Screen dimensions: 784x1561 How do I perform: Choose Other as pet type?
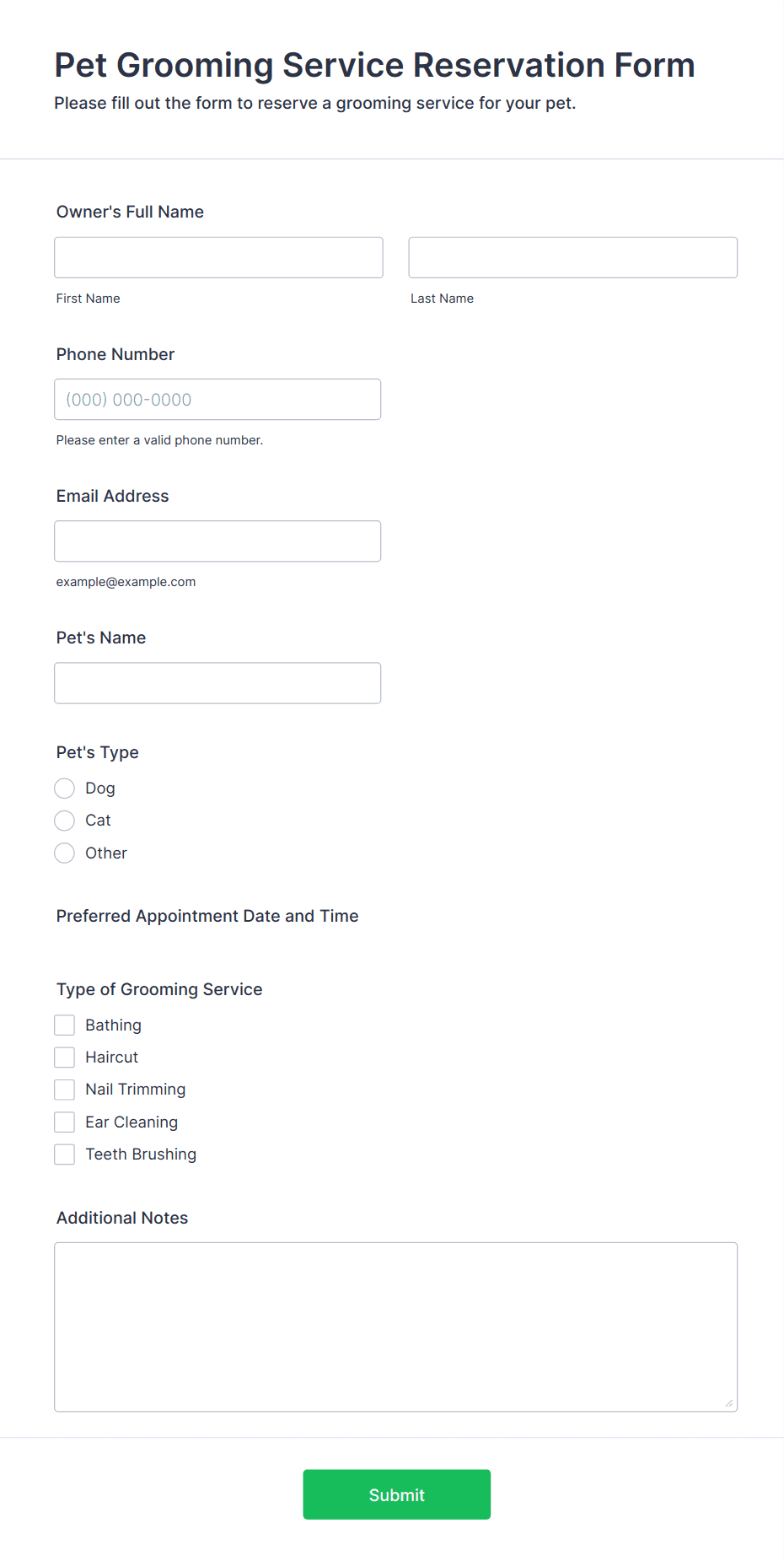pyautogui.click(x=64, y=853)
